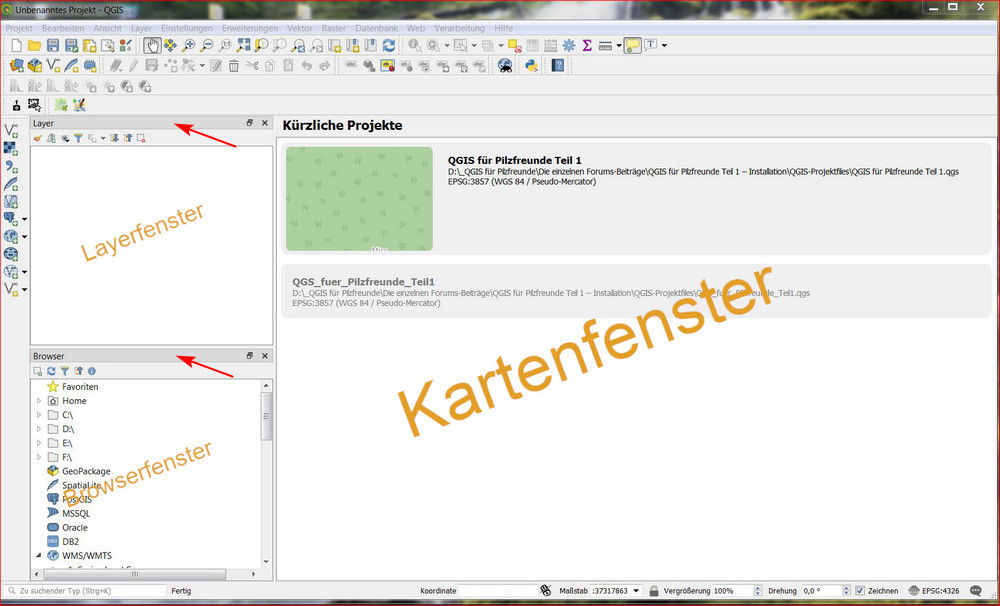Click filter icon in Layer panel toolbar
Screen dimensions: 1000x606
click(x=78, y=138)
